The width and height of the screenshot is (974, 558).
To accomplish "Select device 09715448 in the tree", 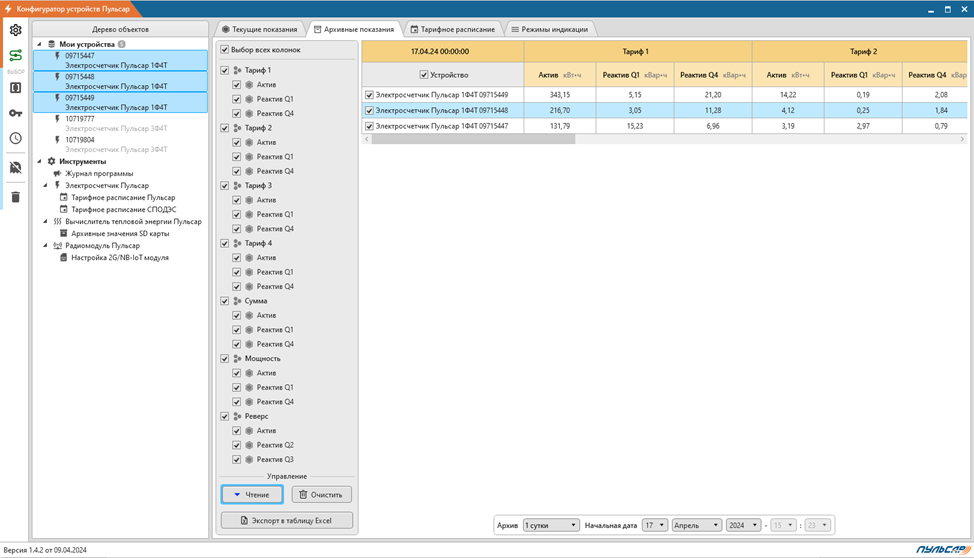I will click(121, 81).
